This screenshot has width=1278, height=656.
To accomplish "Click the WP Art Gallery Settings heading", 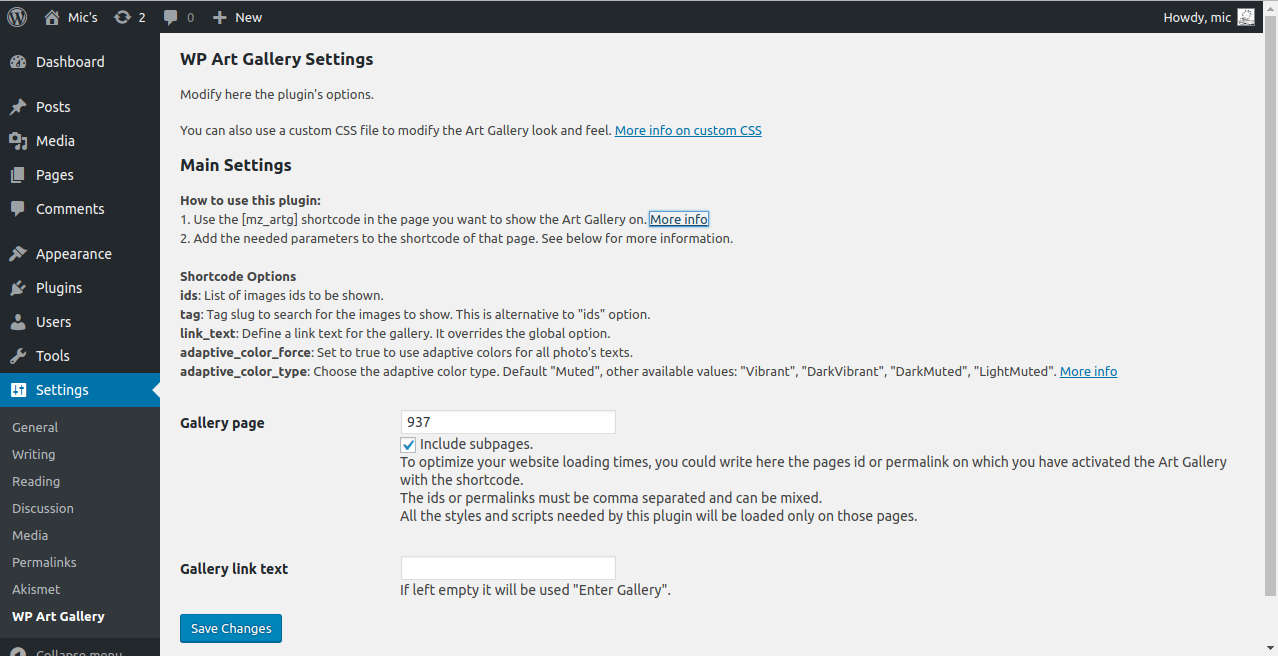I will click(x=277, y=59).
